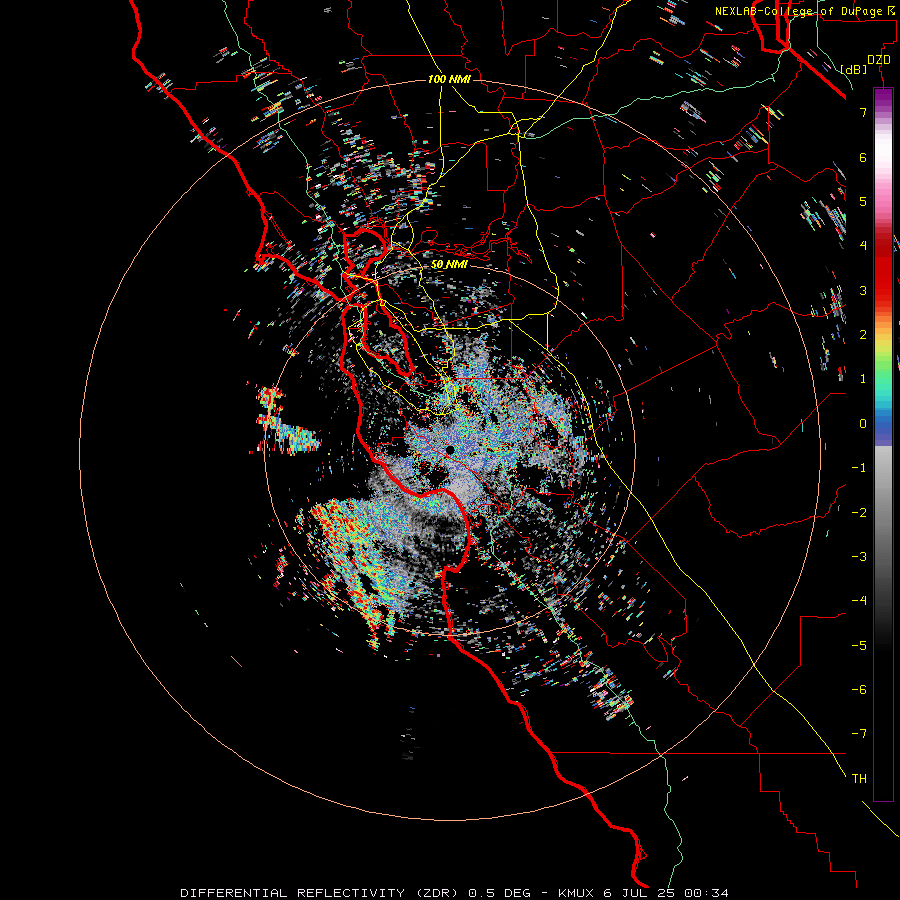Click the DIFFERENTIAL REFLECTIVITY (ZDR) caption text
The height and width of the screenshot is (900, 900).
click(x=319, y=893)
